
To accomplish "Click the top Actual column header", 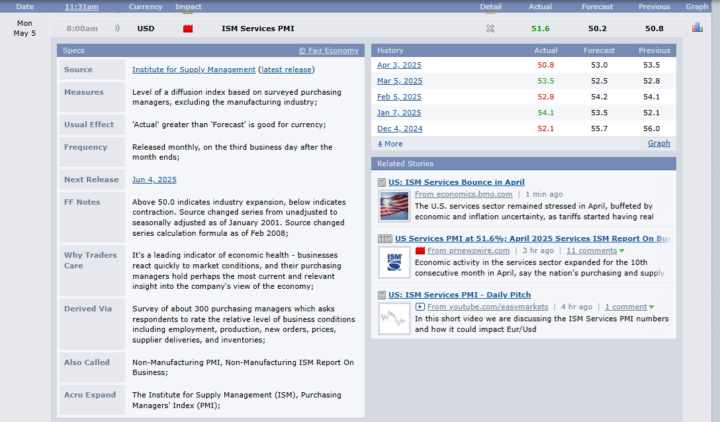I will click(540, 7).
